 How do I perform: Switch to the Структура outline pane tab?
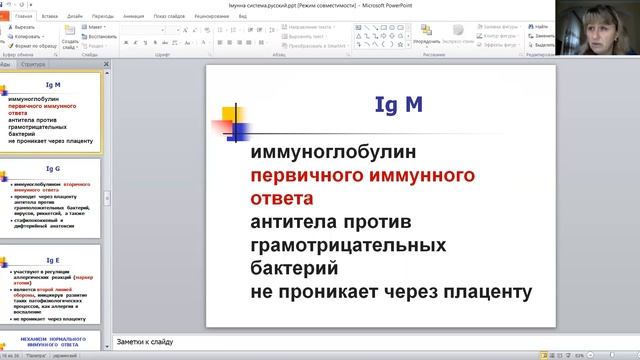coord(33,64)
